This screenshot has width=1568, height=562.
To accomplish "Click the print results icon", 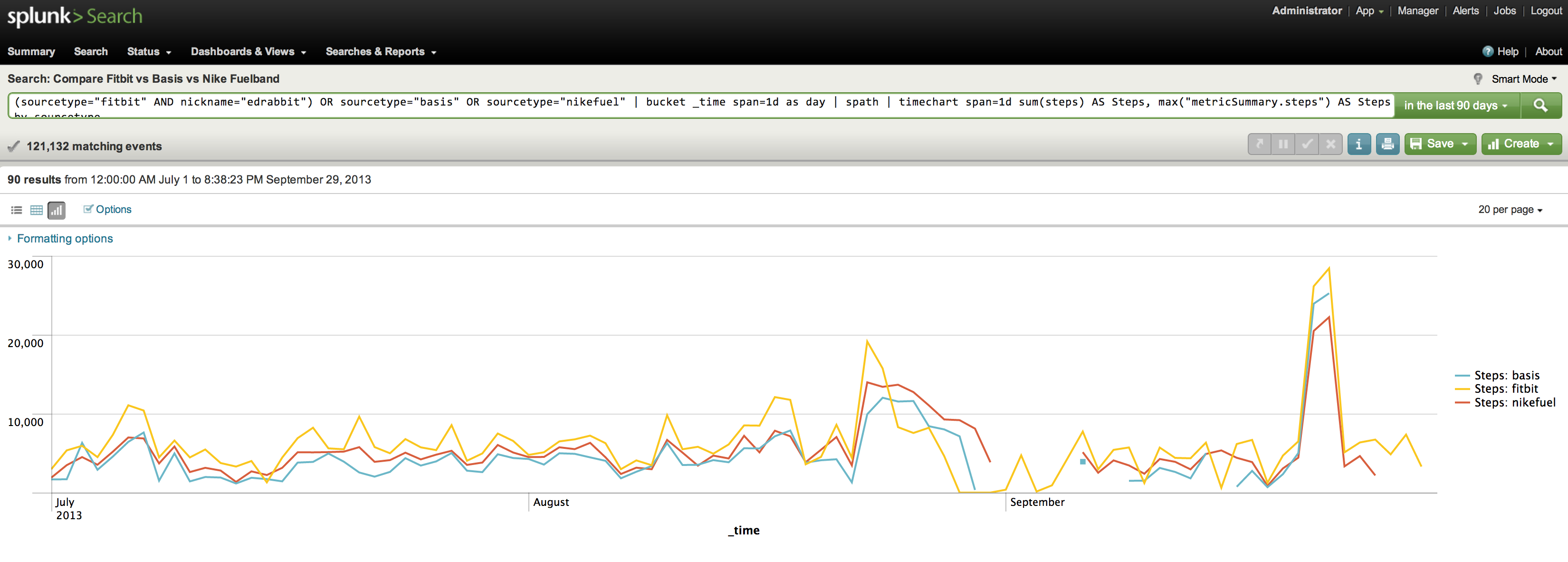I will (x=1387, y=145).
